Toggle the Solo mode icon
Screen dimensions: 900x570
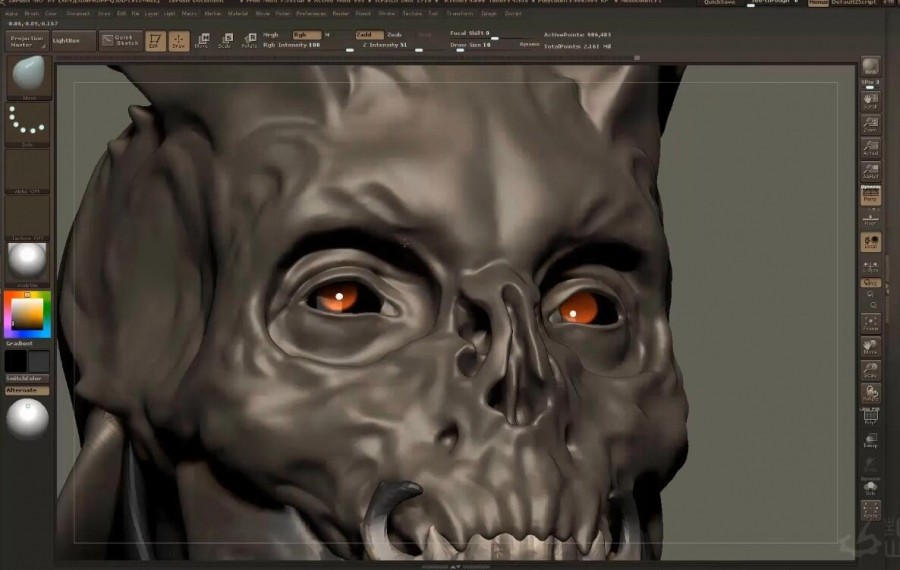pyautogui.click(x=871, y=487)
